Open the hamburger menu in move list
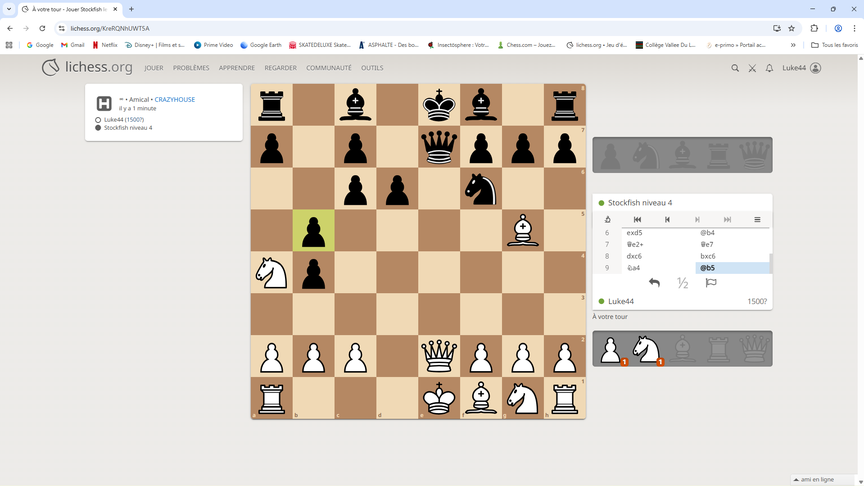This screenshot has height=486, width=864. (757, 219)
